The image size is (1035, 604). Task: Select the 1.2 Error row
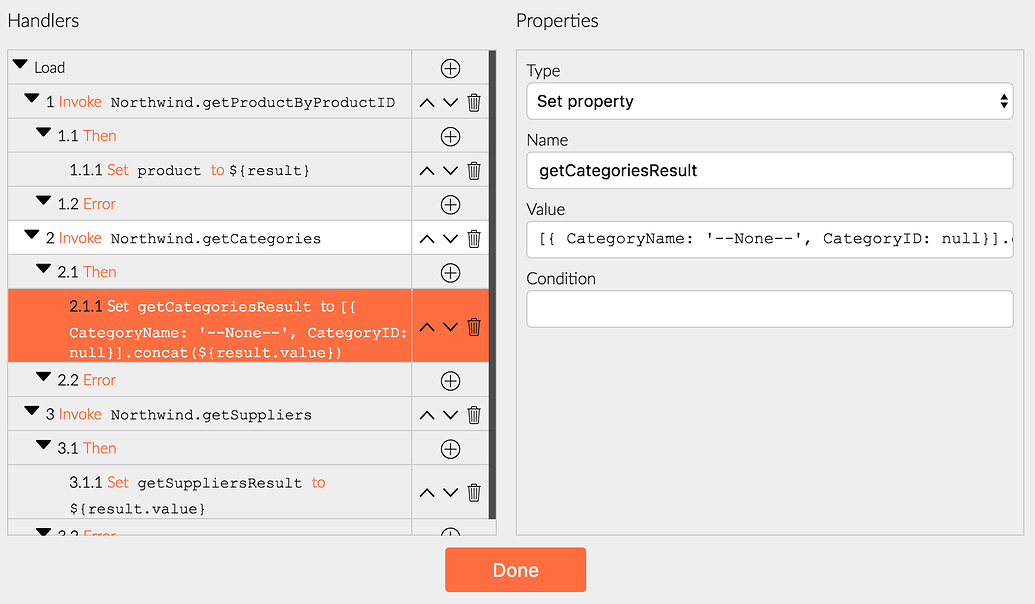pos(210,204)
